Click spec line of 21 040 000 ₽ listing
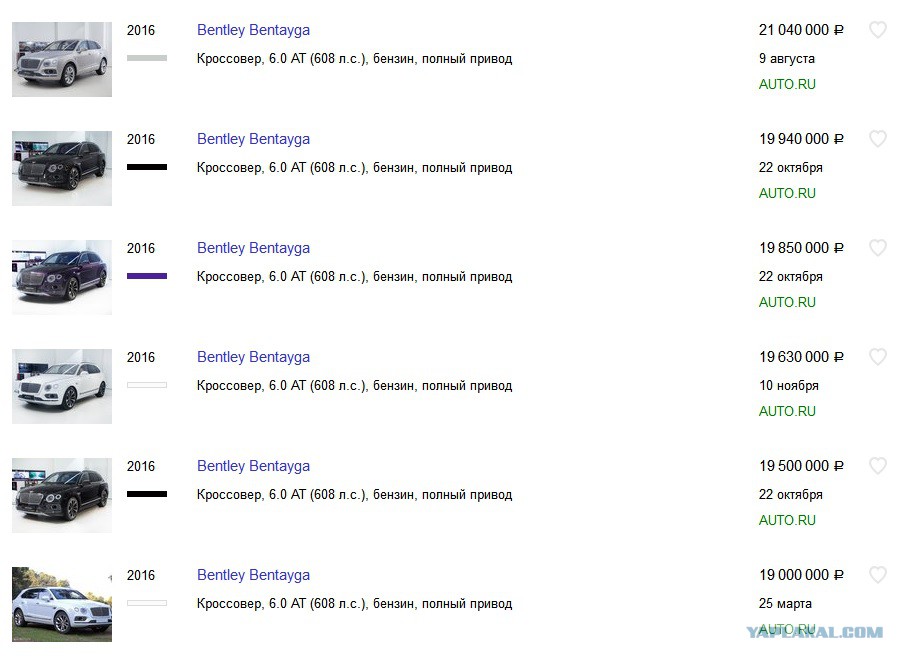909x662 pixels. [354, 59]
